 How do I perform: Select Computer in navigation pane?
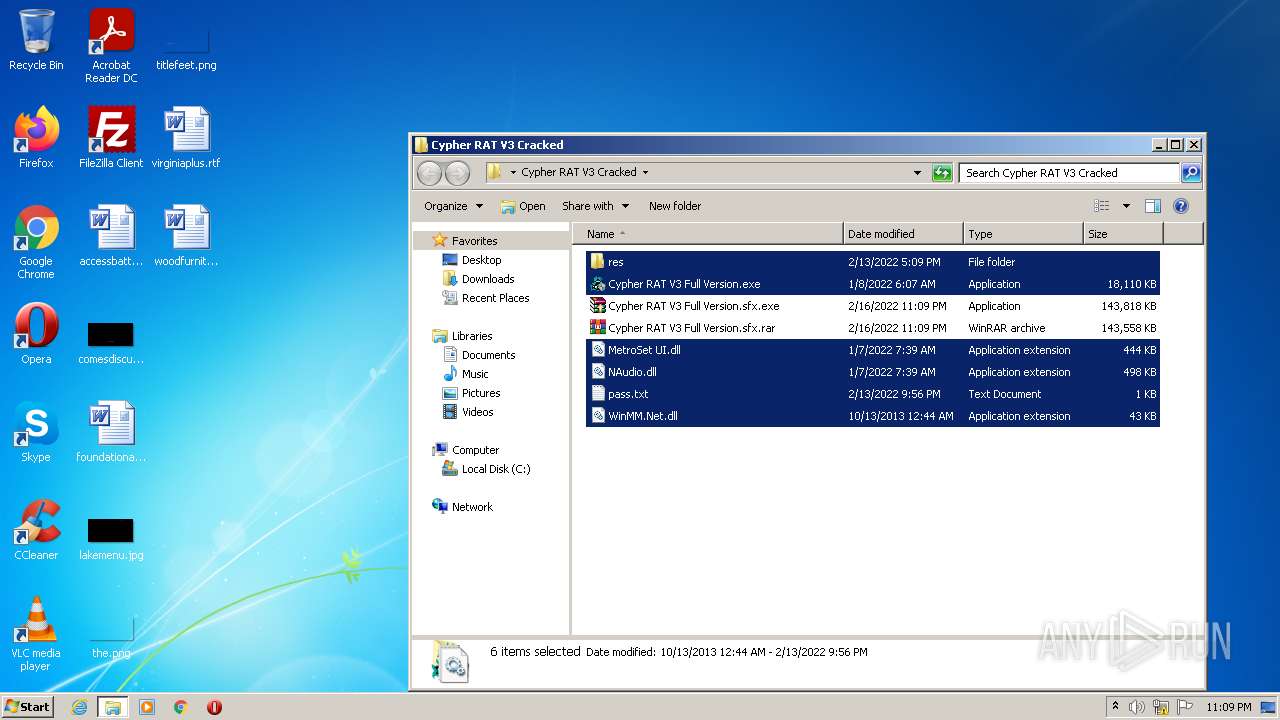click(x=475, y=450)
